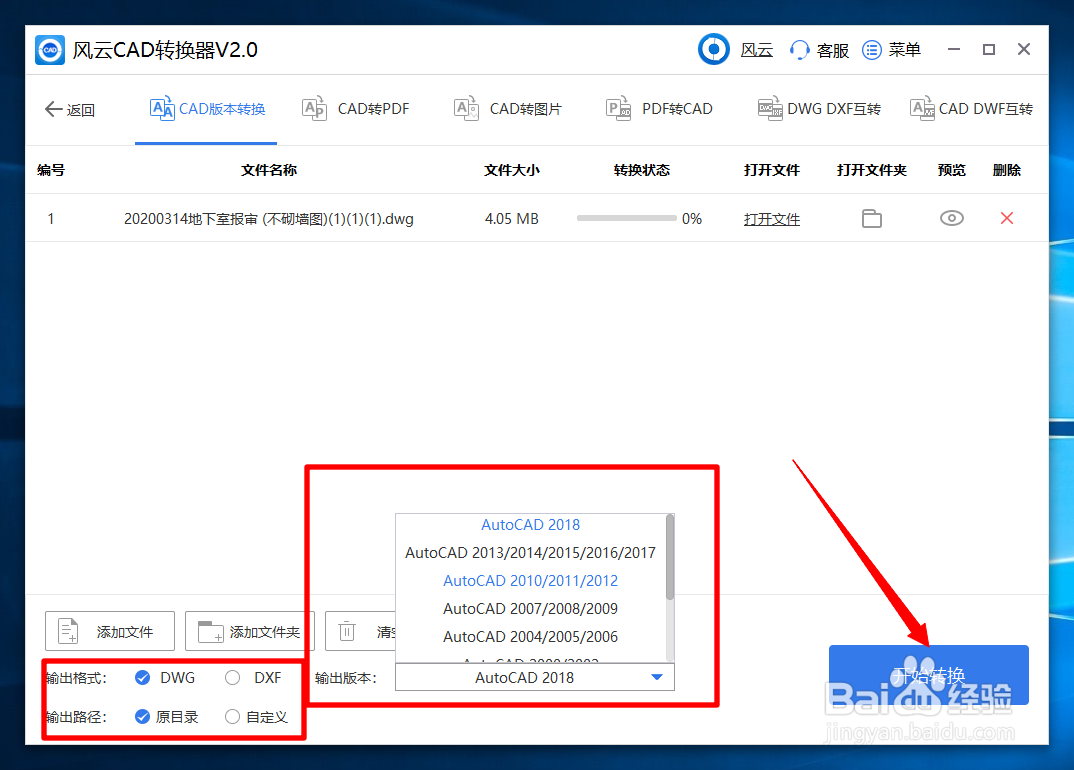Switch to CAD版本转换 tab
The image size is (1074, 770).
tap(207, 109)
